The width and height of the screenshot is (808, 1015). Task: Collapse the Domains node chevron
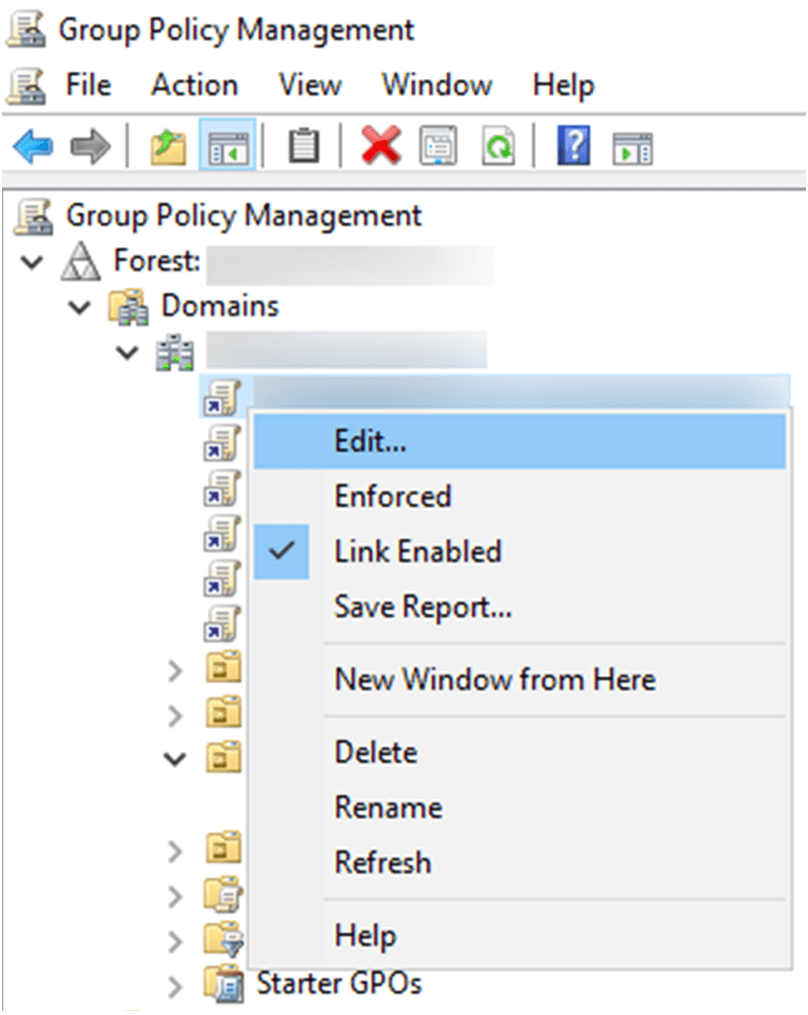79,307
